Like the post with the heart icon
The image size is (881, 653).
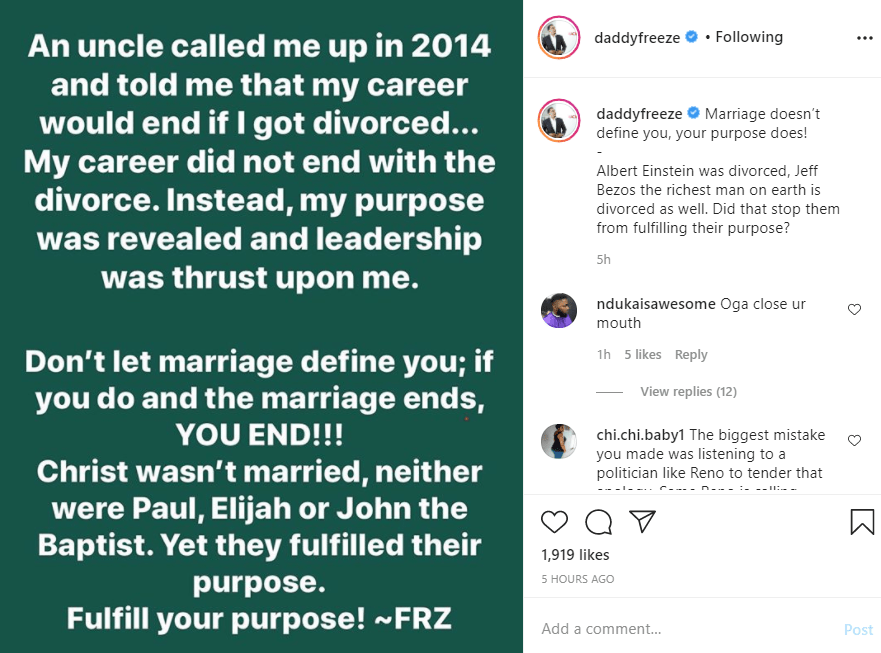coord(554,522)
